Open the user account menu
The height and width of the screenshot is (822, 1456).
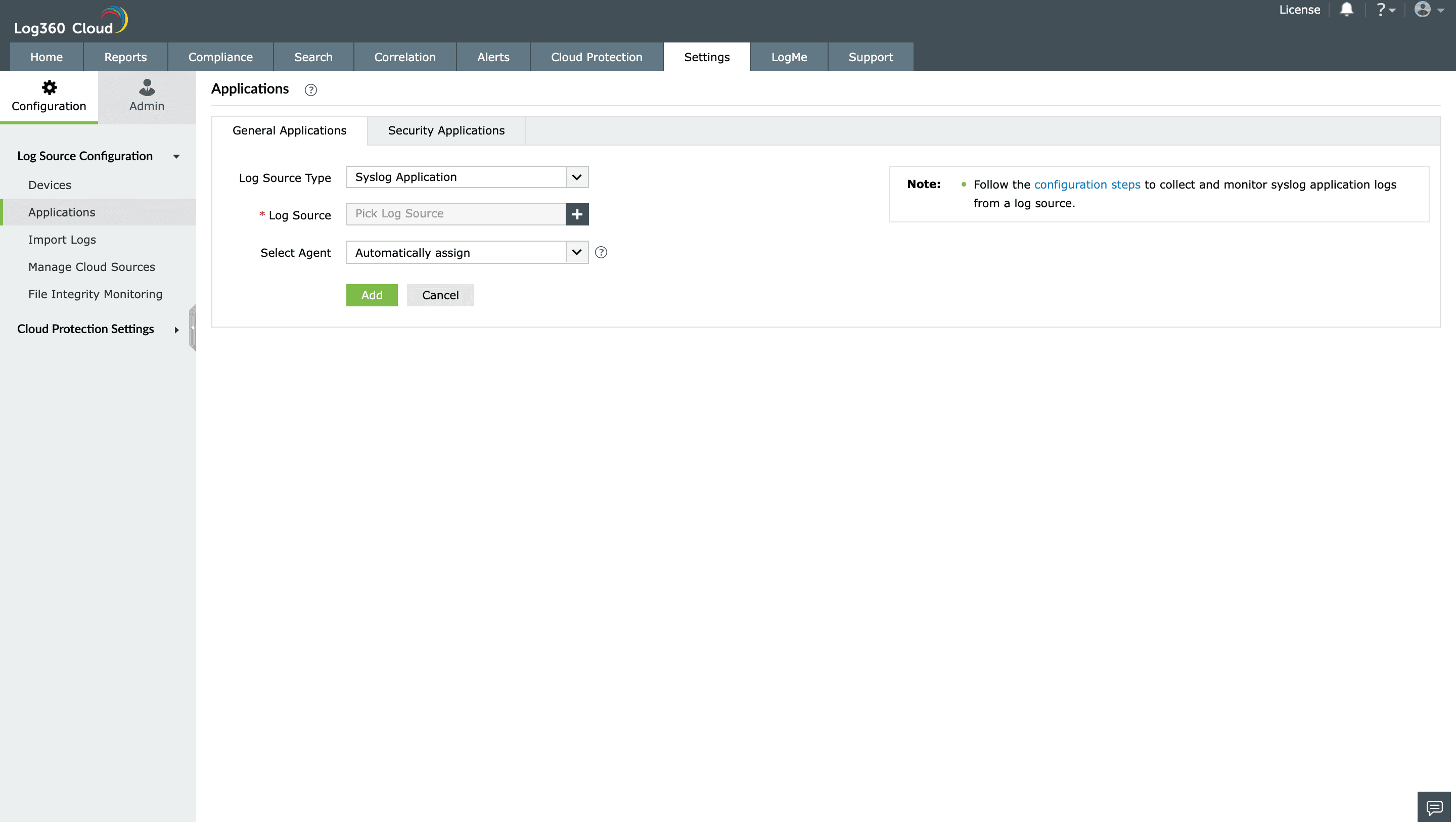(1424, 10)
